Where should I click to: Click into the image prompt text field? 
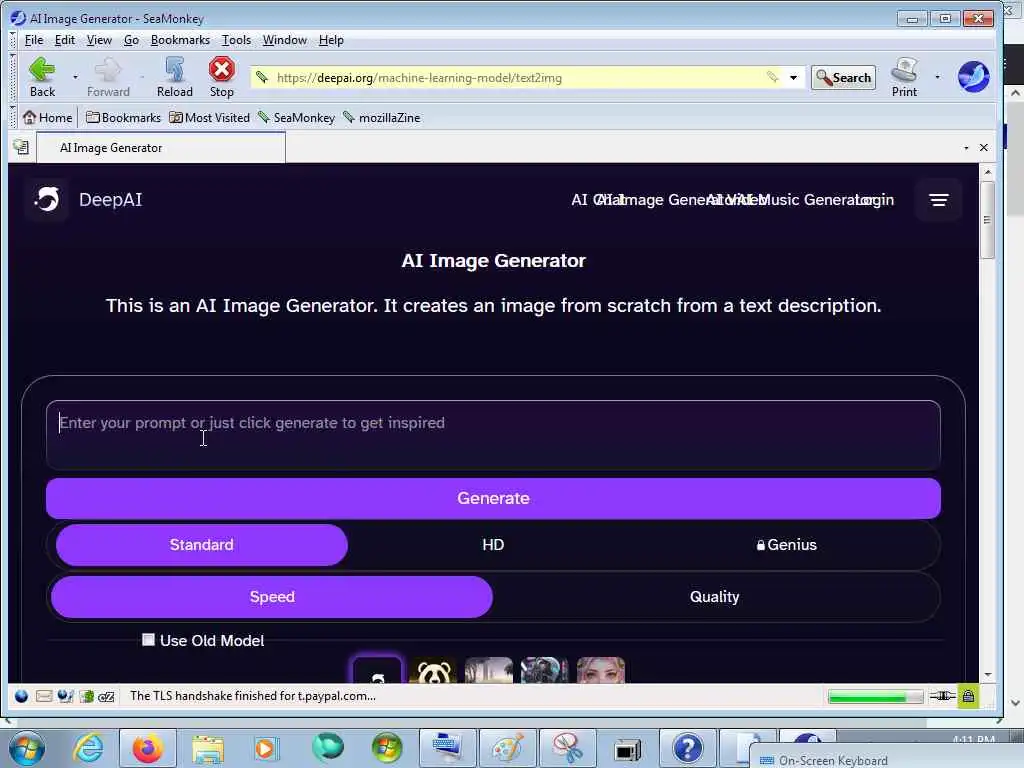point(493,435)
